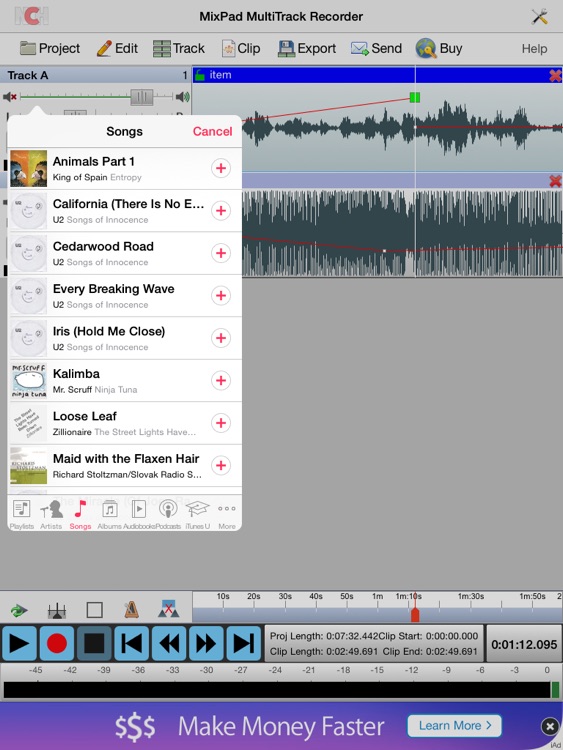Click Learn More in the ad banner
This screenshot has height=750, width=563.
pos(454,726)
